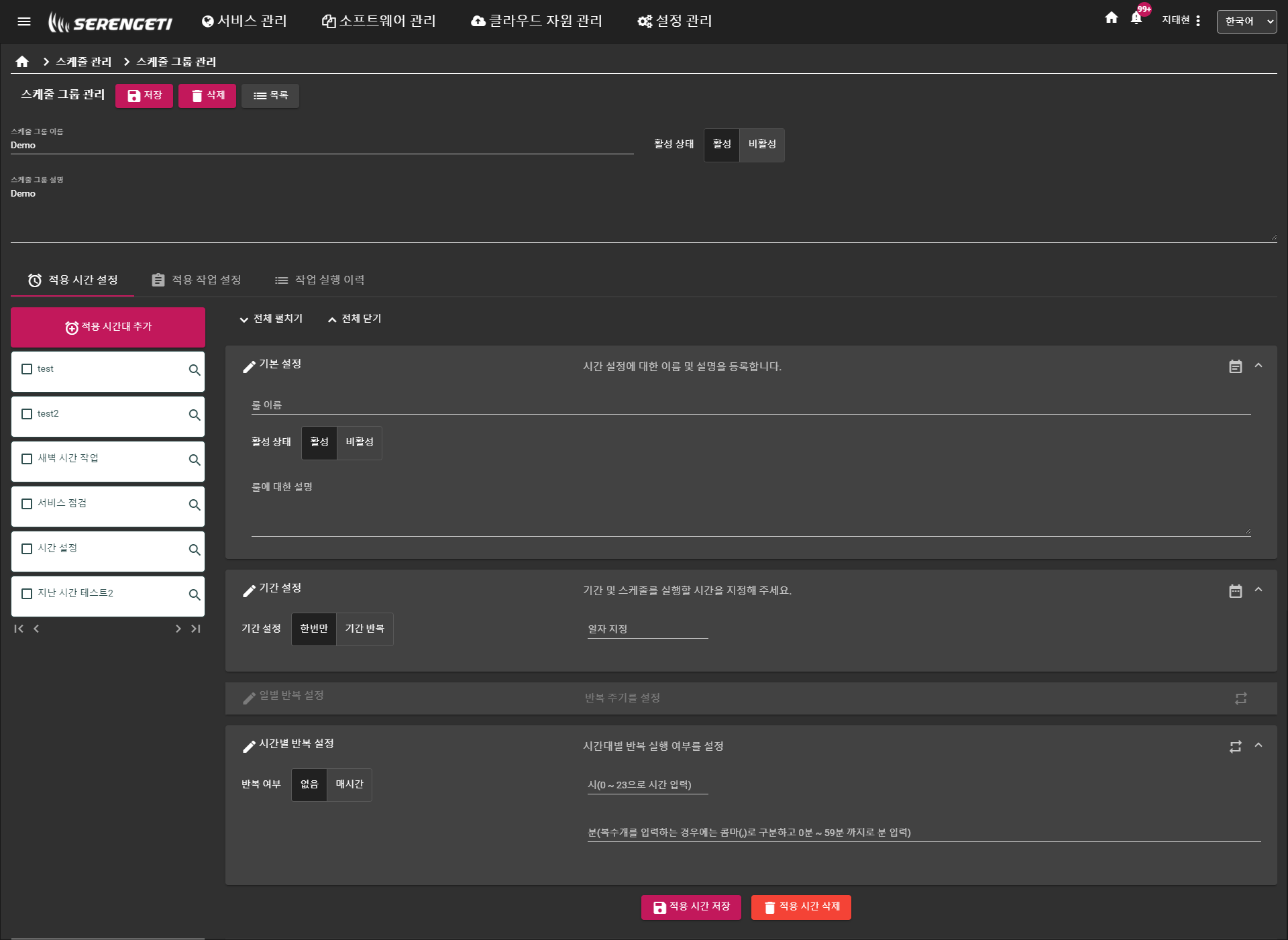The height and width of the screenshot is (940, 1288).
Task: Open the 한국어 language dropdown
Action: click(1246, 21)
